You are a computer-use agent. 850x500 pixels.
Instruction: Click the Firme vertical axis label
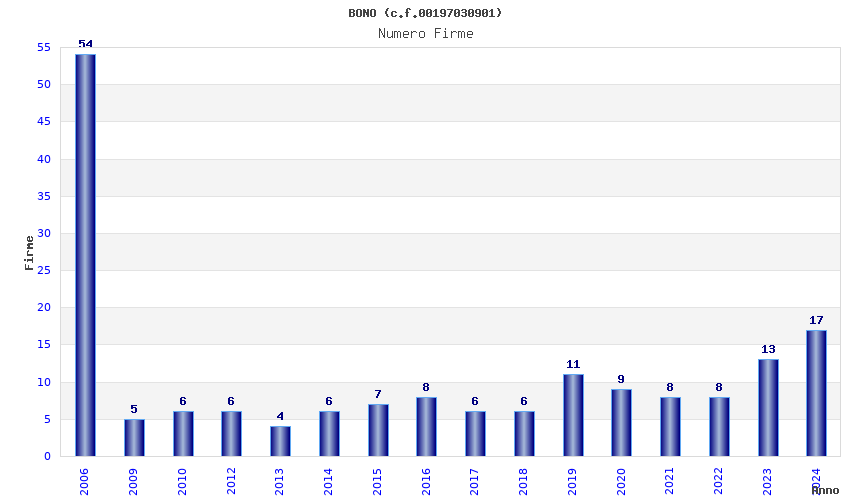[29, 253]
